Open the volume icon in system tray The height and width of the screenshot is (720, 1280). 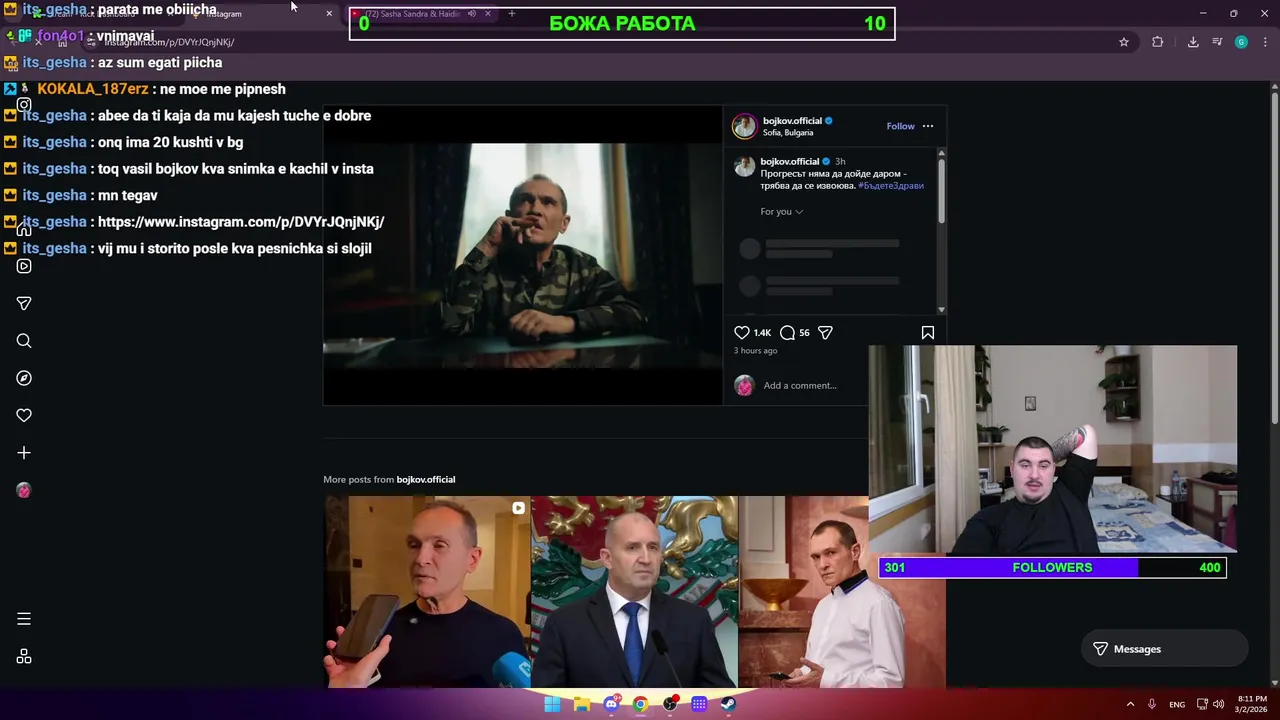pos(1218,704)
